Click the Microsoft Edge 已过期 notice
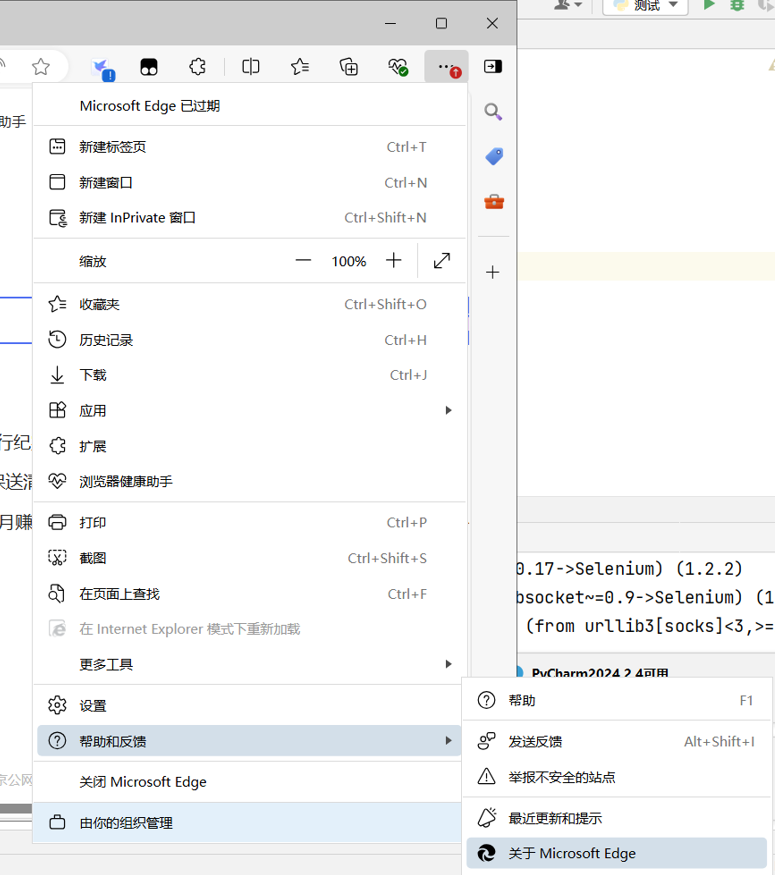Viewport: 775px width, 875px height. pos(249,106)
